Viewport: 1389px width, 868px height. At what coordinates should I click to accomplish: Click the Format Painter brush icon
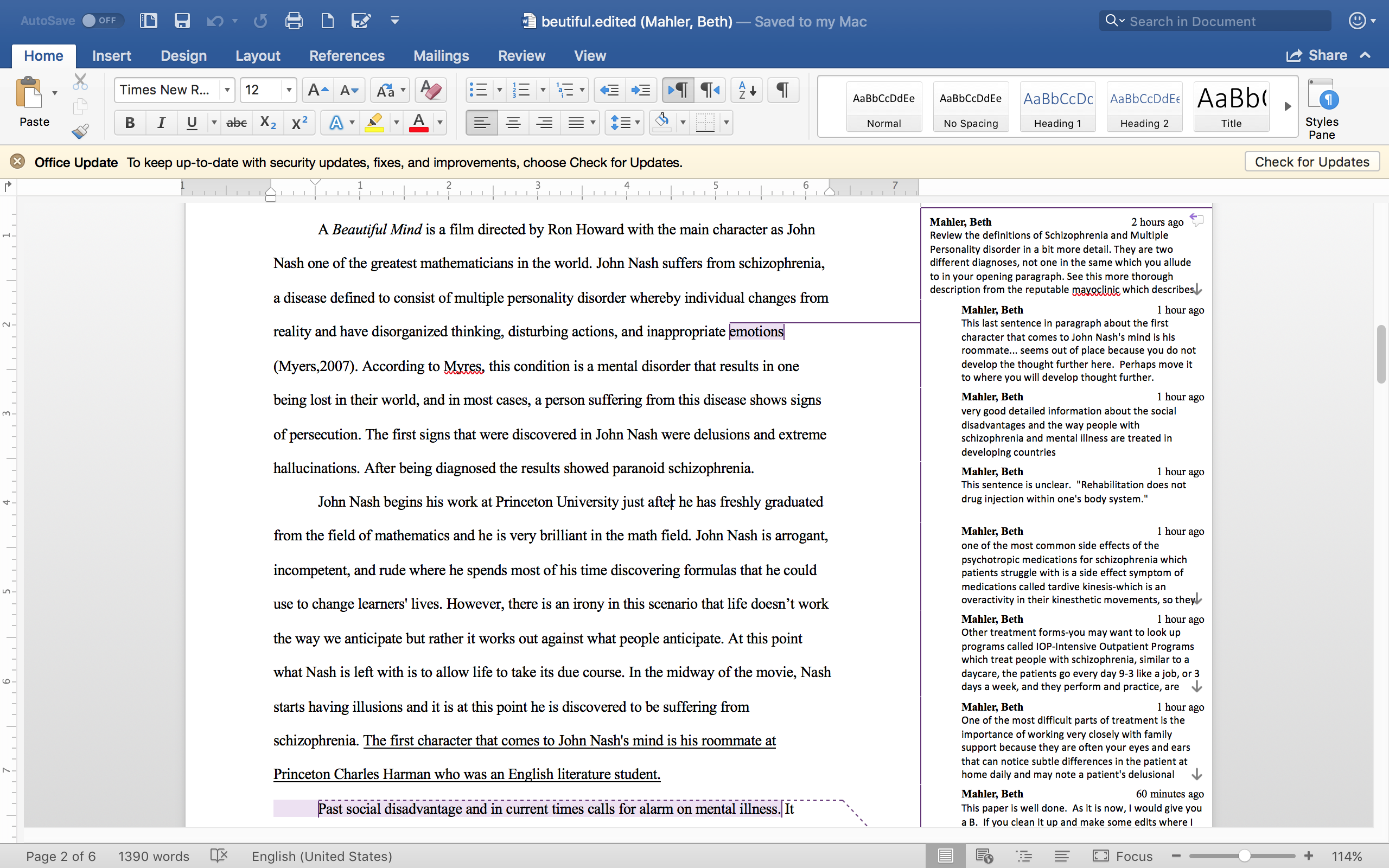pyautogui.click(x=80, y=131)
